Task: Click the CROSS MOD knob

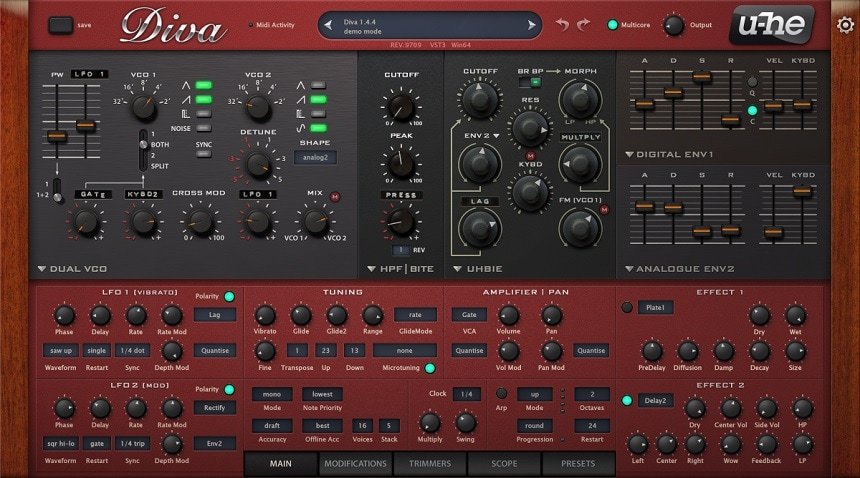Action: coord(200,221)
